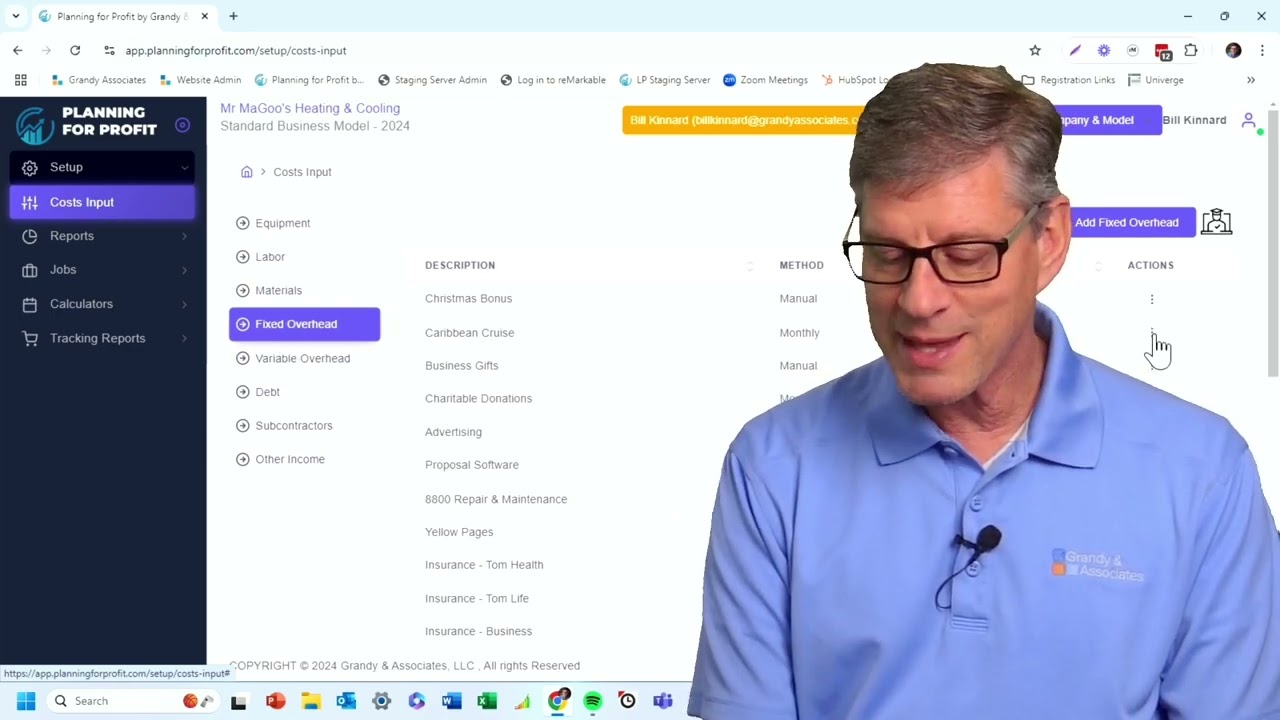Image resolution: width=1280 pixels, height=720 pixels.
Task: Show more bookmarks with the double chevron
Action: coord(1251,80)
